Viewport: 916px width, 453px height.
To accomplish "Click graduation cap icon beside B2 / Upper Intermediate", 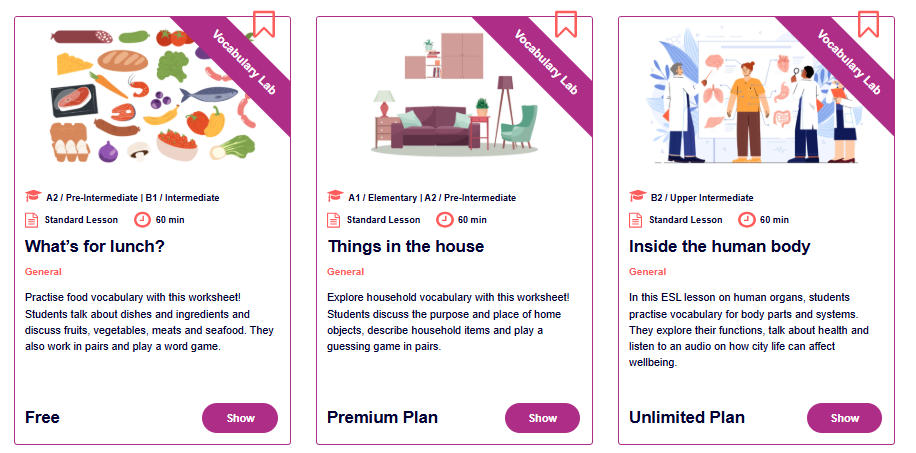I will [637, 197].
